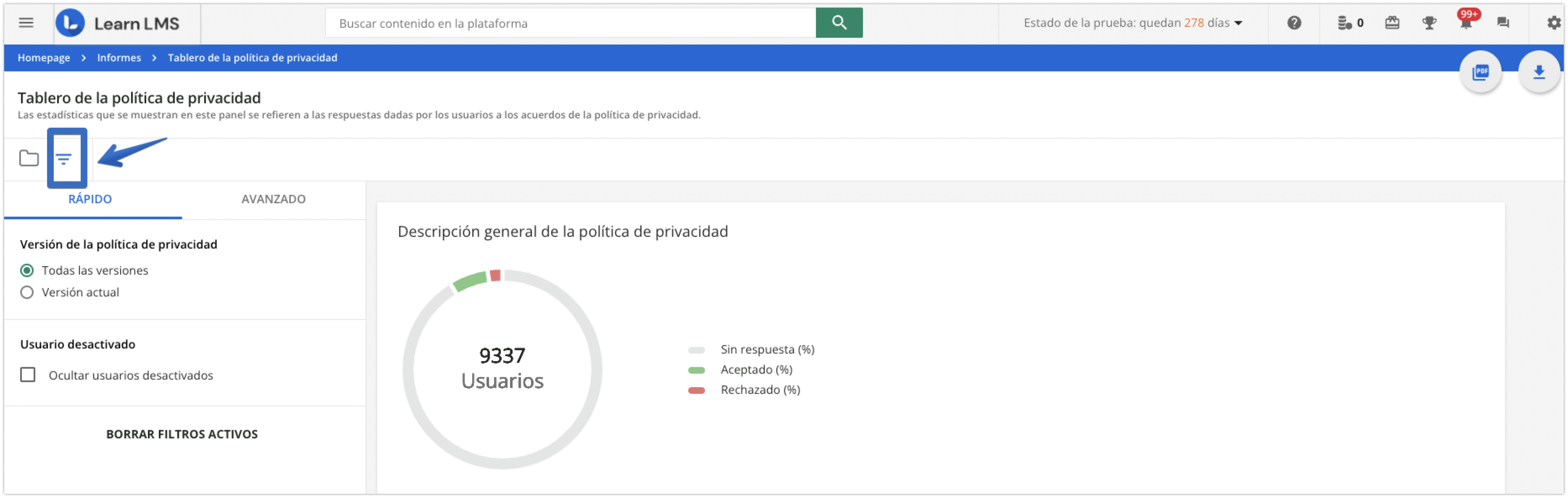Toggle Sin respuesta (%) legend entry

point(752,350)
